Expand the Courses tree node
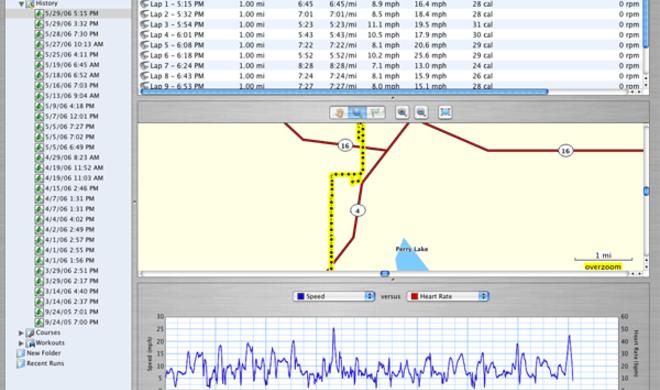Screen dimensions: 660x390 point(21,333)
